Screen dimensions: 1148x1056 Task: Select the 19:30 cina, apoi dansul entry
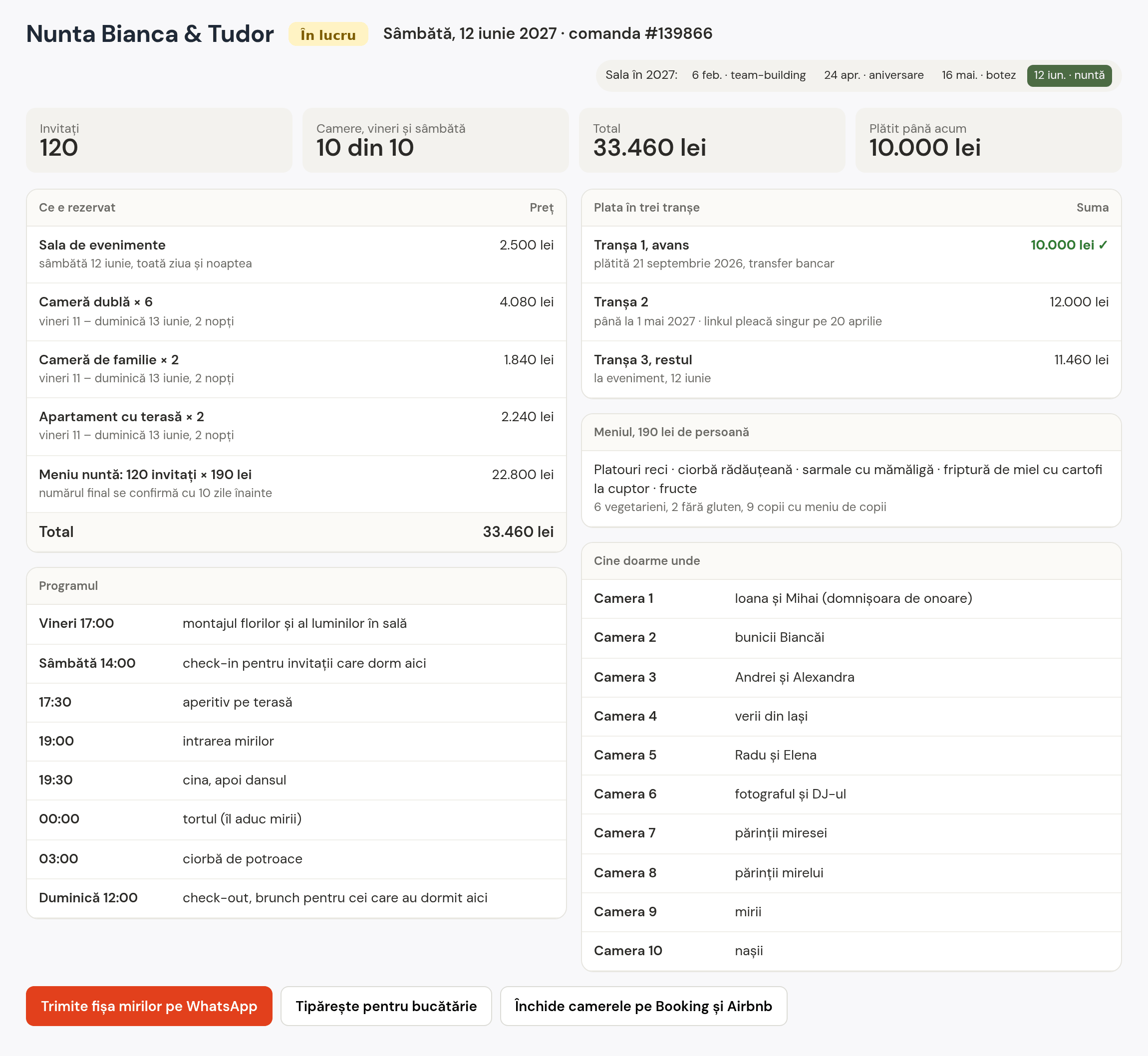point(296,780)
